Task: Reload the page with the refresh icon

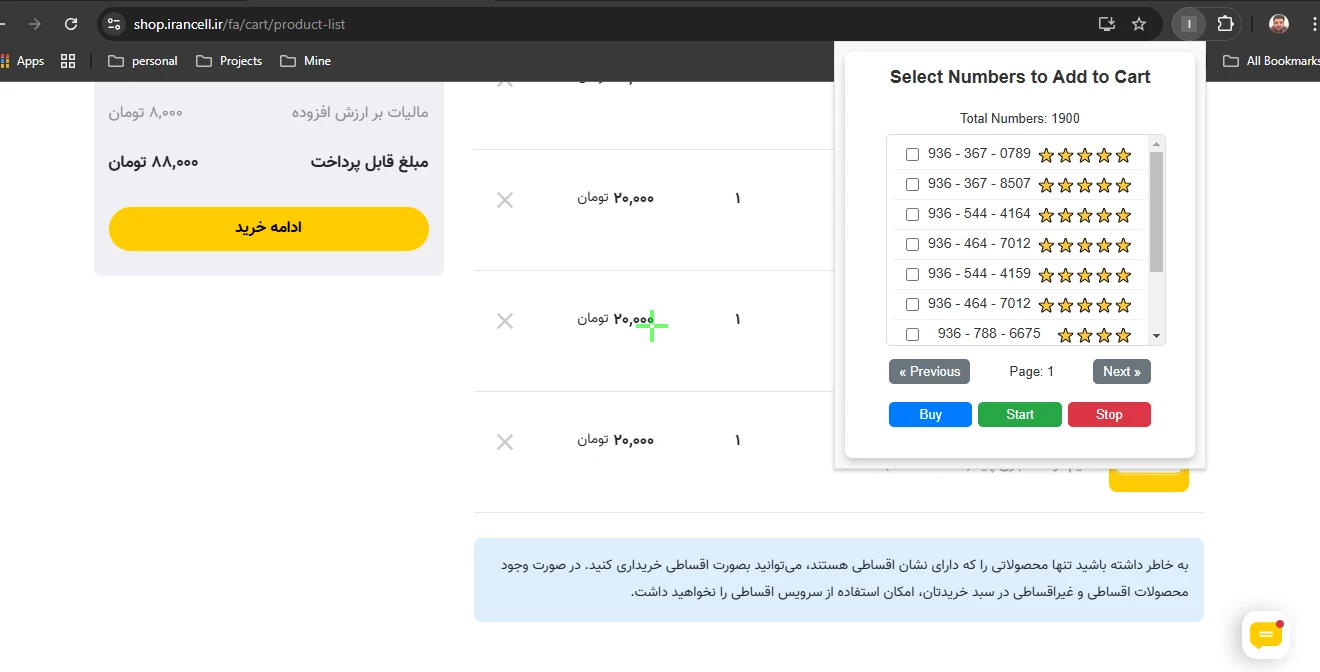Action: [x=70, y=24]
